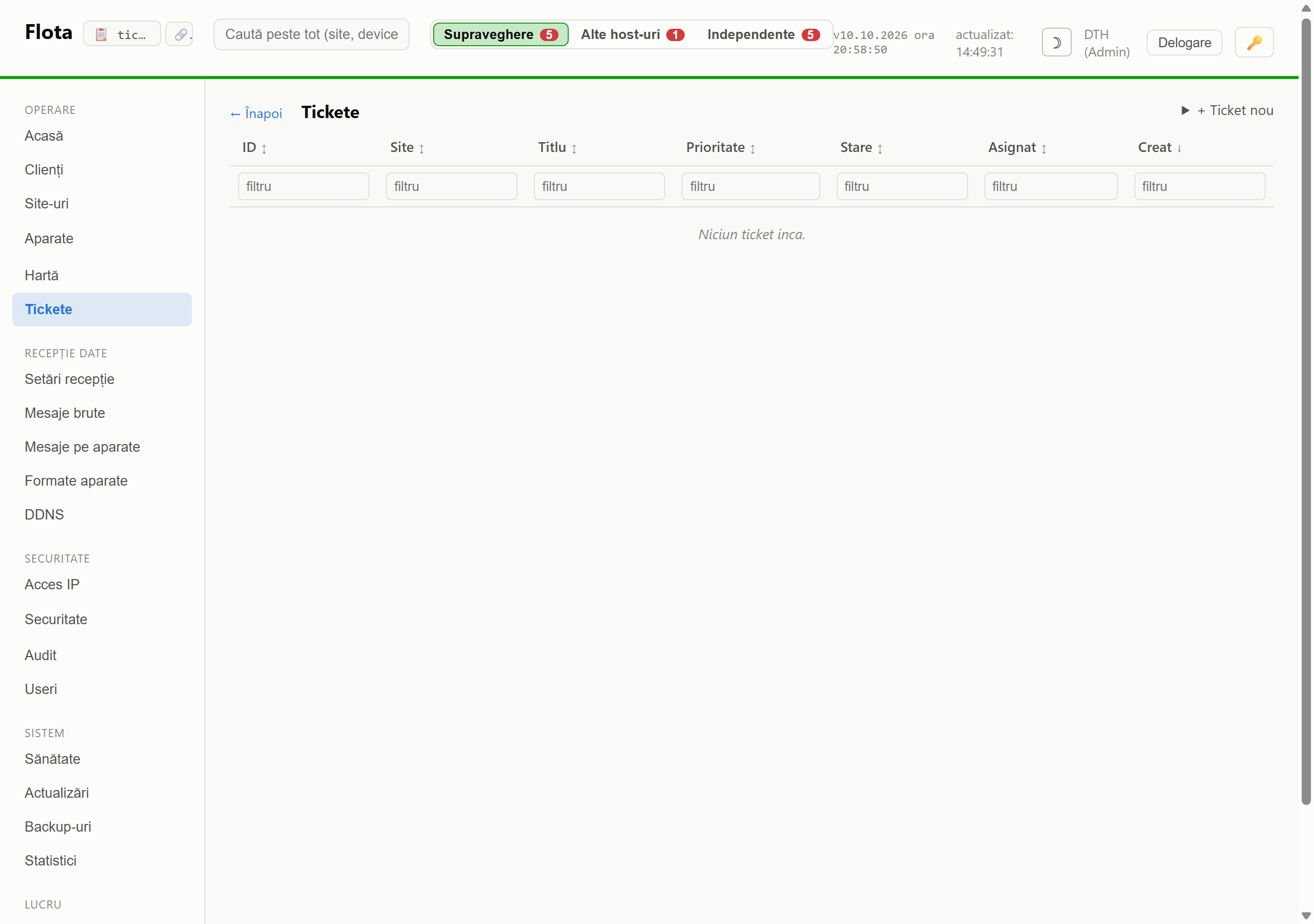Focus the global search field
1314x924 pixels.
tap(312, 34)
